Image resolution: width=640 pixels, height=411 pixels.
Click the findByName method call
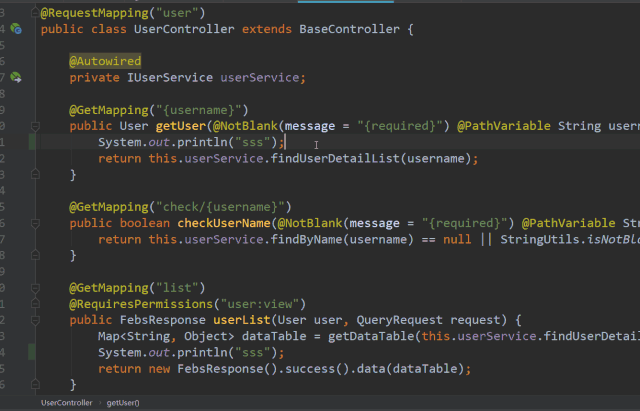(x=307, y=239)
